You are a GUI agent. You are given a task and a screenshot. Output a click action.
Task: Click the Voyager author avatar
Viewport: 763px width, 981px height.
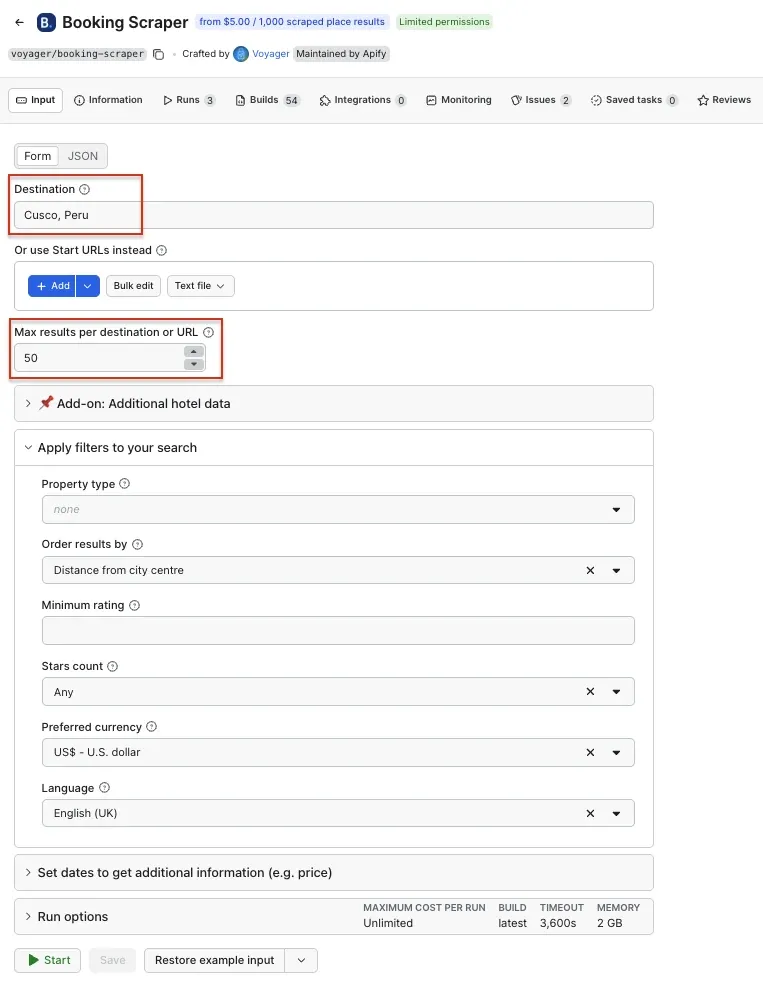pyautogui.click(x=241, y=54)
